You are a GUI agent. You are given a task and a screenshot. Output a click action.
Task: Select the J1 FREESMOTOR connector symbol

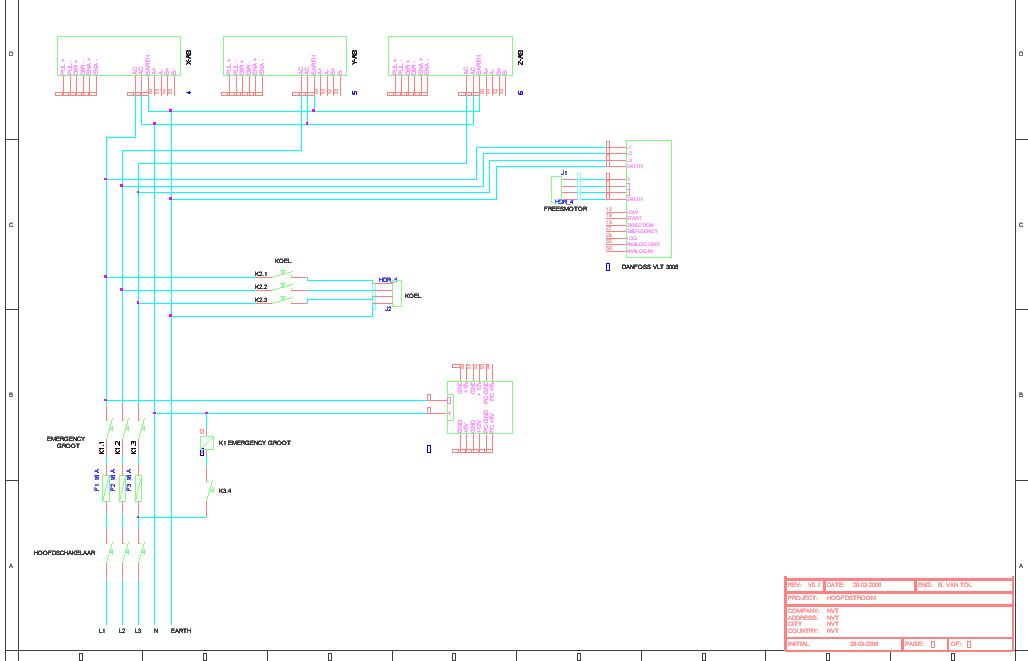pyautogui.click(x=579, y=187)
